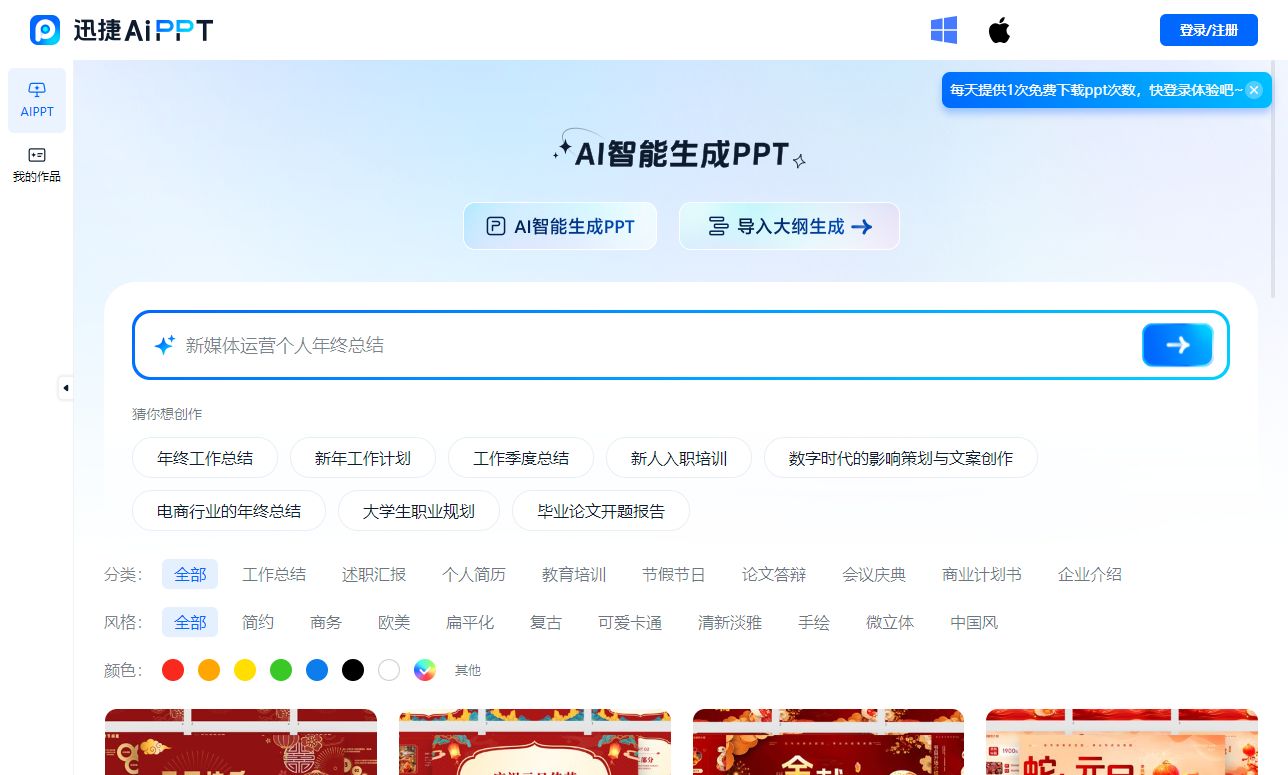The height and width of the screenshot is (775, 1288).
Task: Choose the 大学生职业规划 suggestion
Action: click(x=419, y=511)
